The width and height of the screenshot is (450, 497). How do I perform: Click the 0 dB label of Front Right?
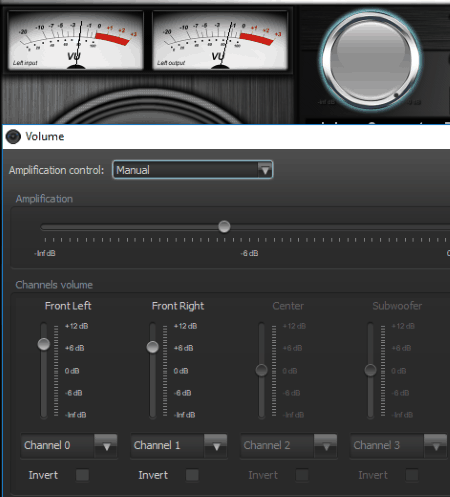click(181, 371)
